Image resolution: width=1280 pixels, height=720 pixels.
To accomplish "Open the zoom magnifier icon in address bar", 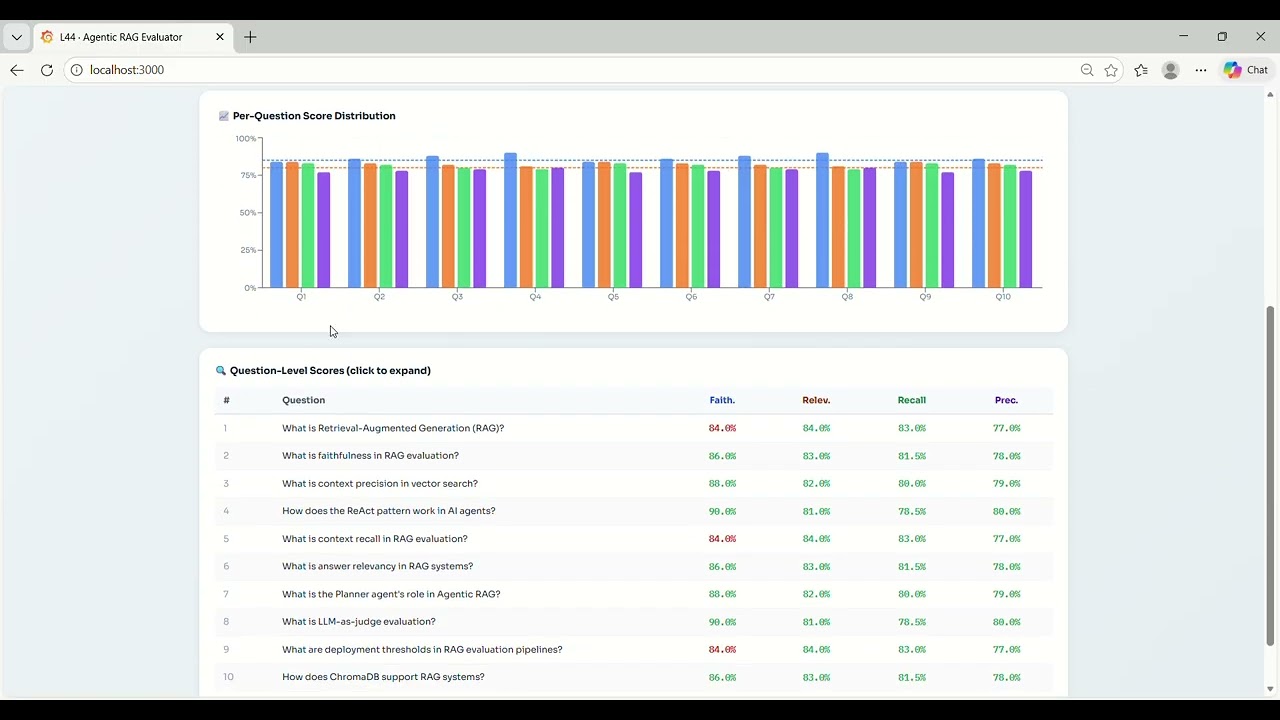I will [1087, 70].
